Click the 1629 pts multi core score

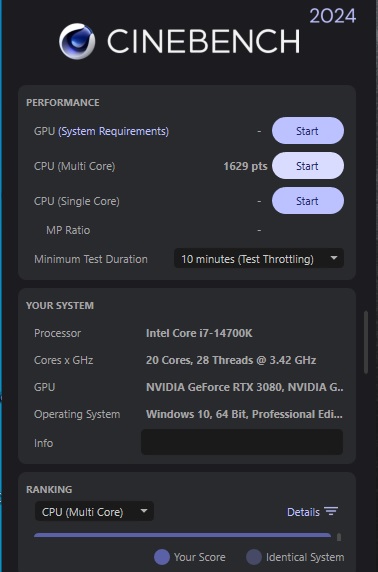point(245,166)
